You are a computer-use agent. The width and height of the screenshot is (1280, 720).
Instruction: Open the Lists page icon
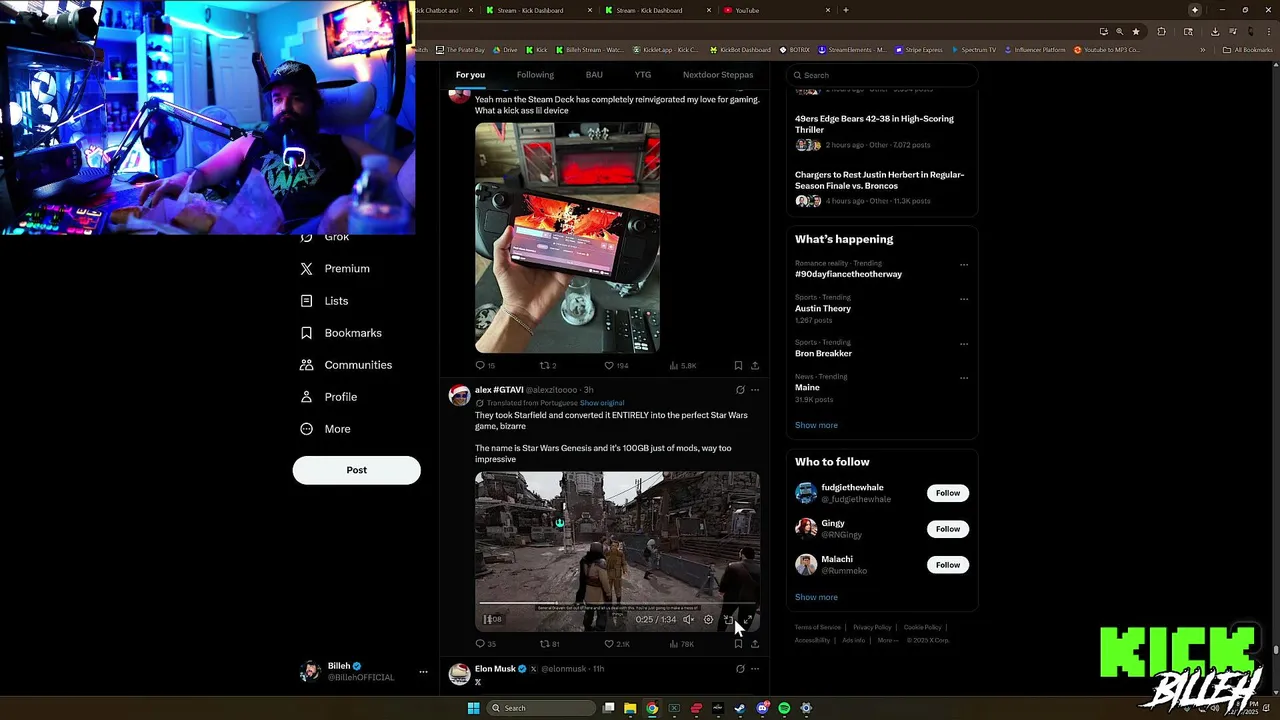pos(306,301)
